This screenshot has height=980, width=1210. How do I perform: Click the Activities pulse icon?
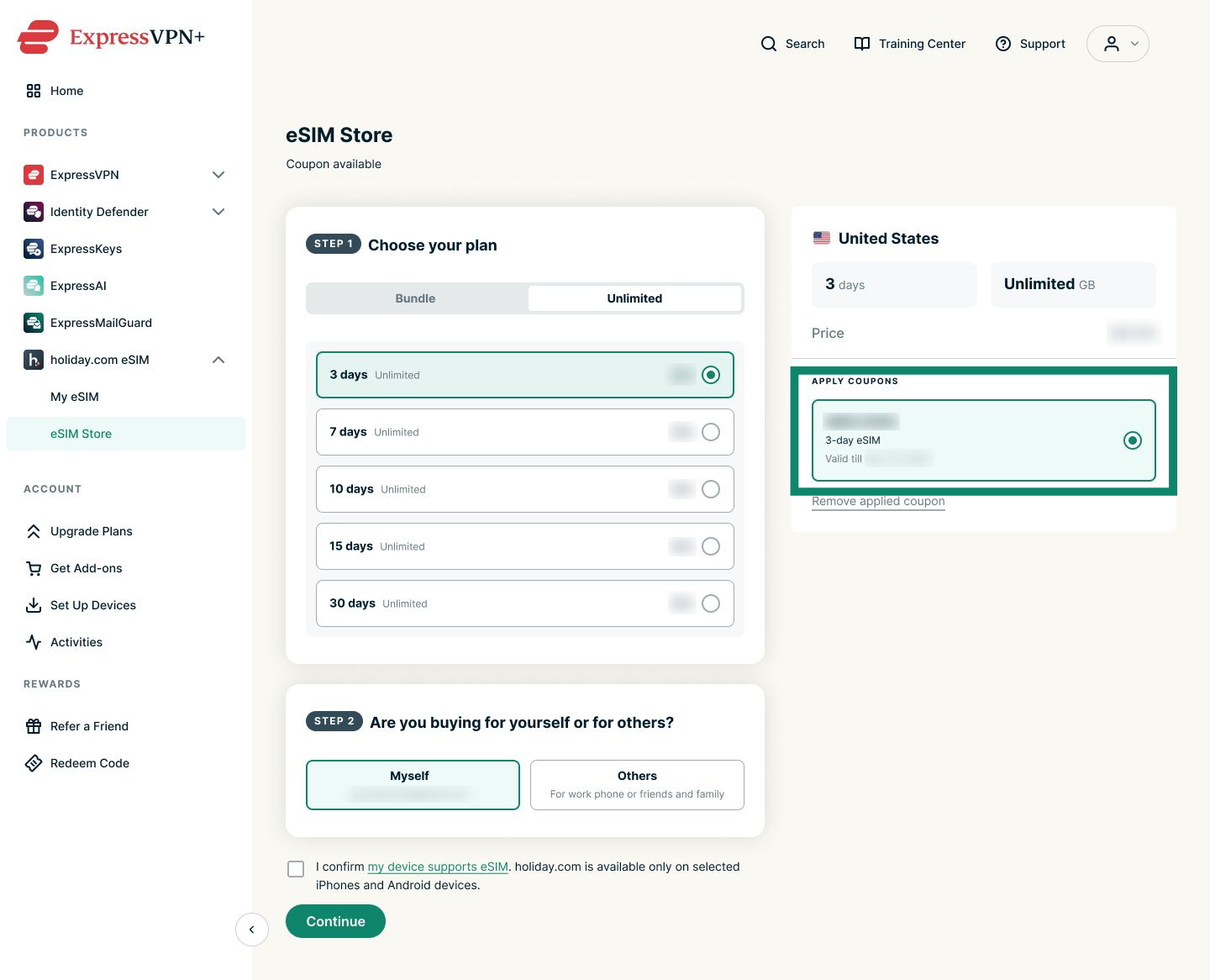click(34, 642)
